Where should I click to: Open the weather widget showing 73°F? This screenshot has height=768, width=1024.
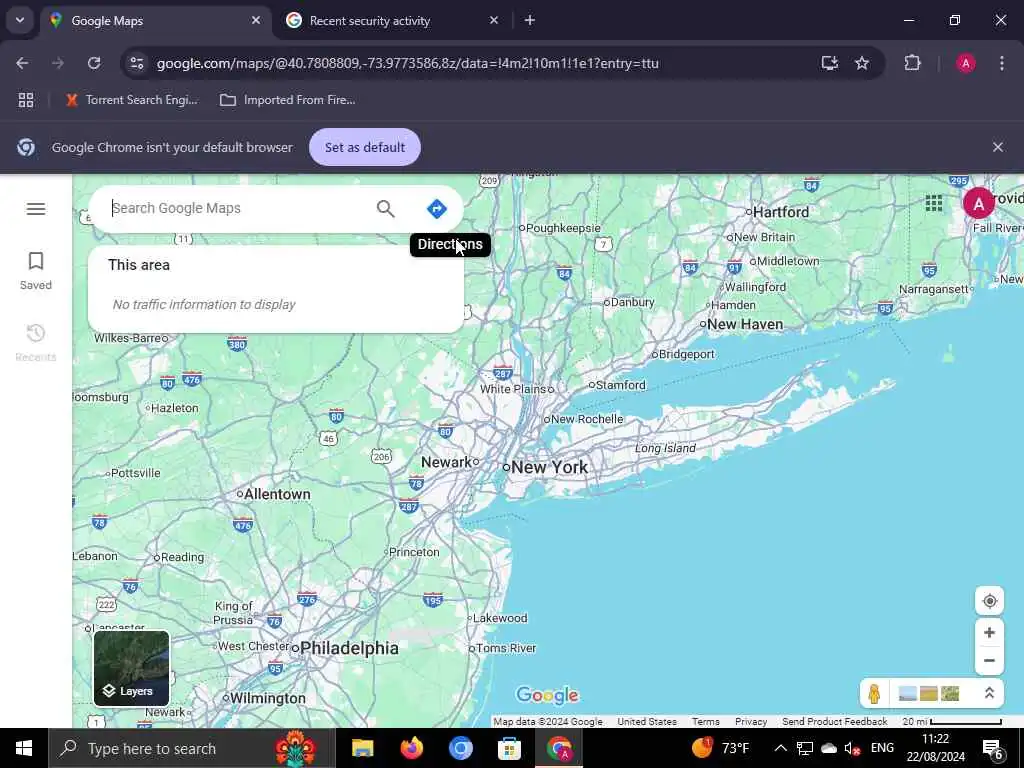pos(721,748)
